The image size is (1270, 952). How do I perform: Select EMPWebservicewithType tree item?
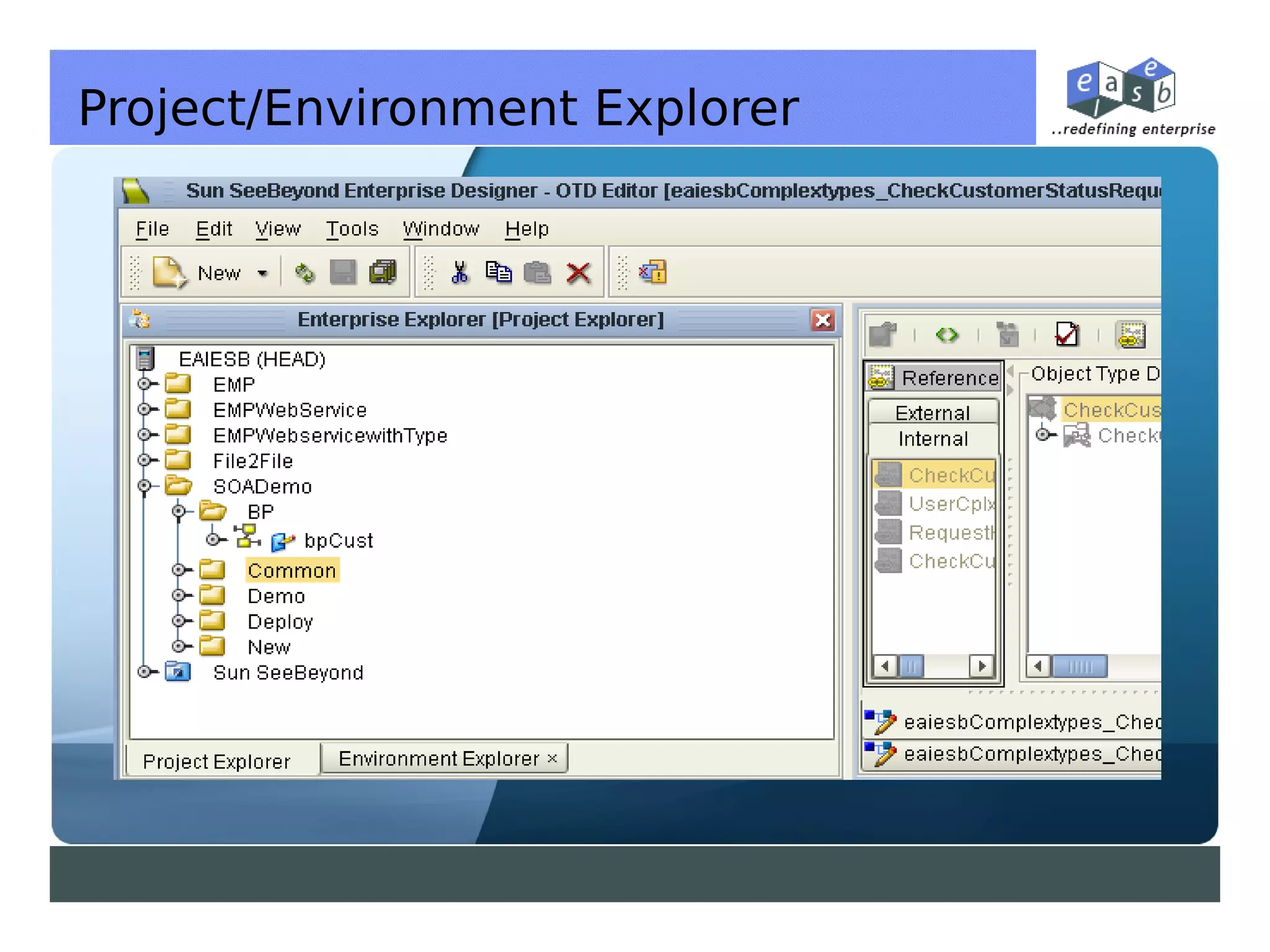pyautogui.click(x=330, y=435)
